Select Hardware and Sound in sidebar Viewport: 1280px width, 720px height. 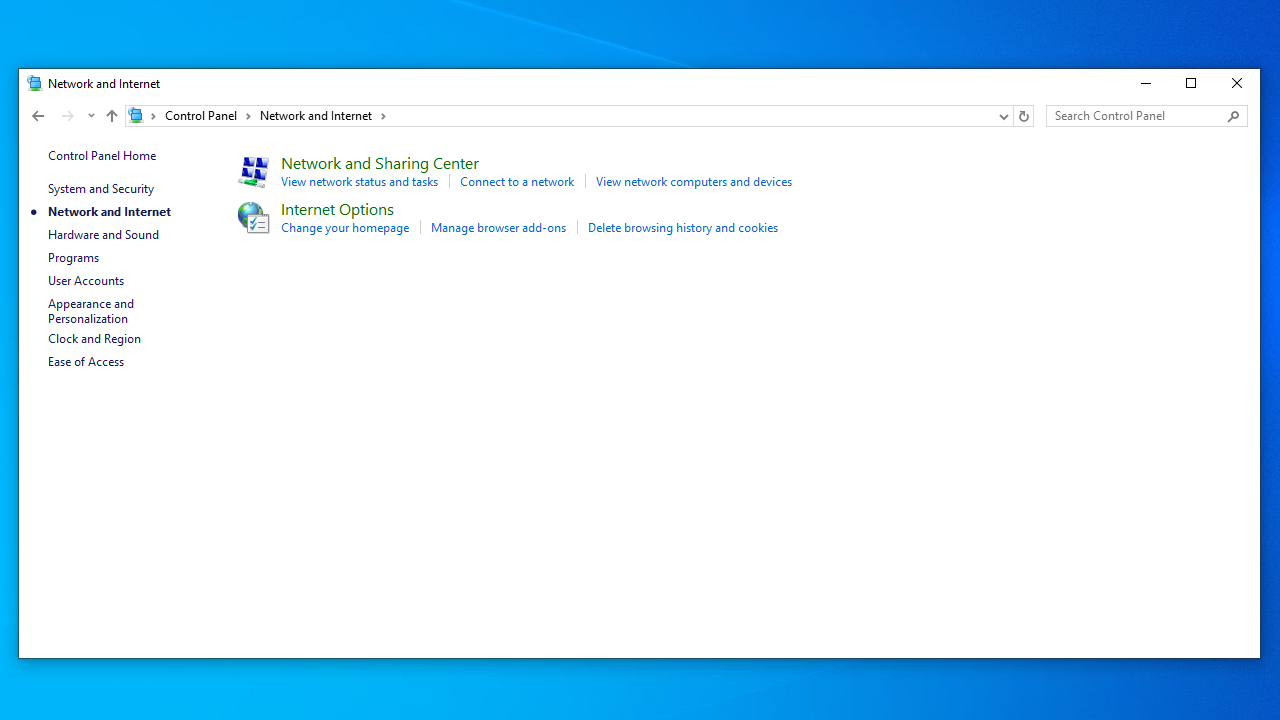(103, 235)
